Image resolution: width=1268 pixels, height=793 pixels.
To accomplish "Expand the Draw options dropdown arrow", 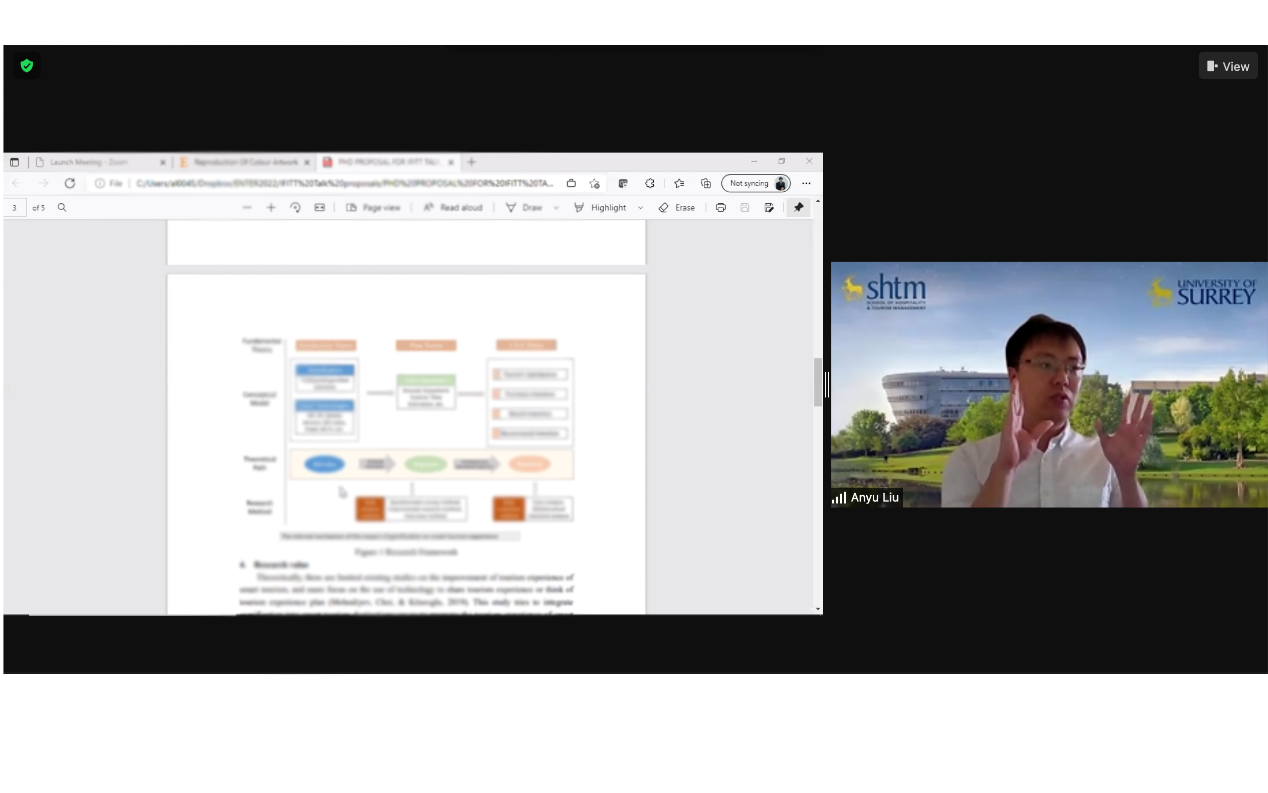I will tap(556, 208).
